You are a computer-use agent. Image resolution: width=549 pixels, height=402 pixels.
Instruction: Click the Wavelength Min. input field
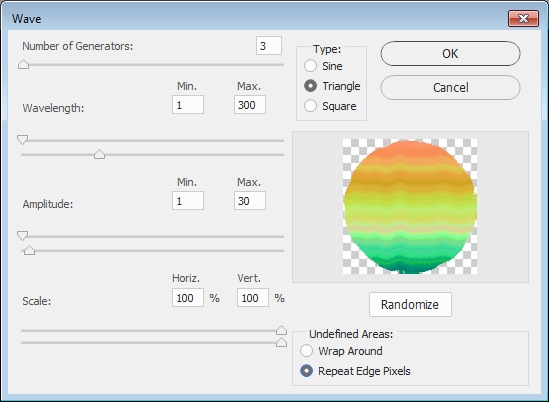coord(188,105)
